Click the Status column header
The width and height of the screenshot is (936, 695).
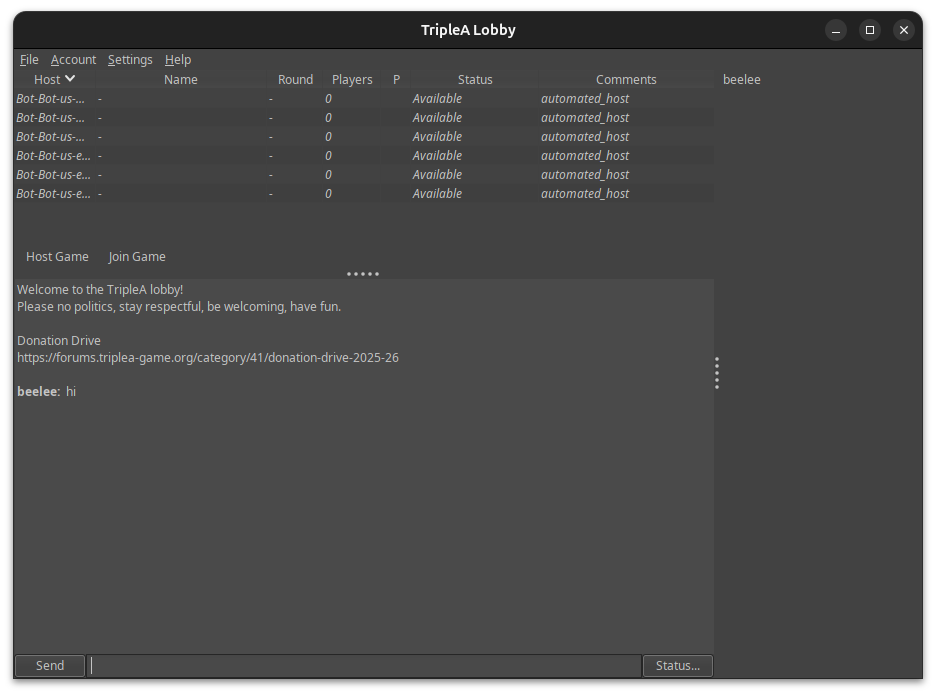[475, 79]
